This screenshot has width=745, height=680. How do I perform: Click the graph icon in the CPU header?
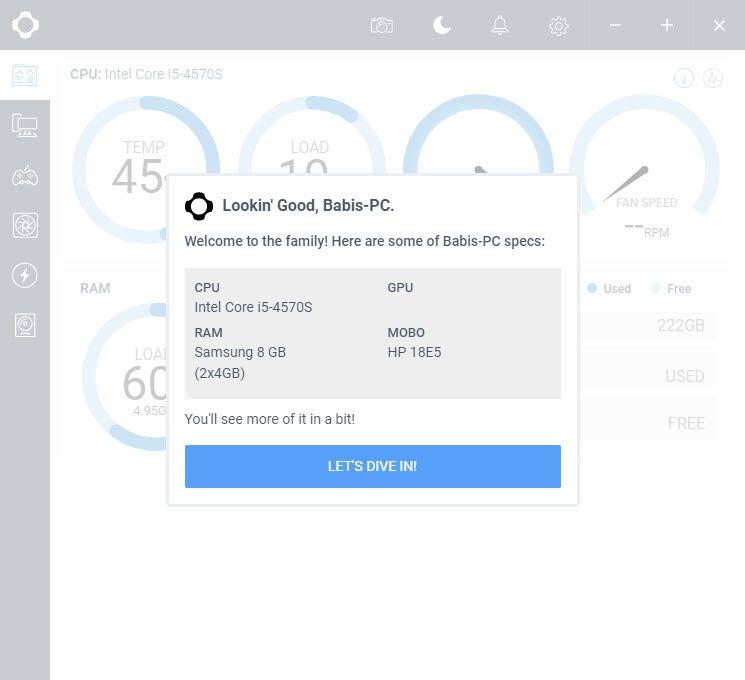click(x=713, y=77)
